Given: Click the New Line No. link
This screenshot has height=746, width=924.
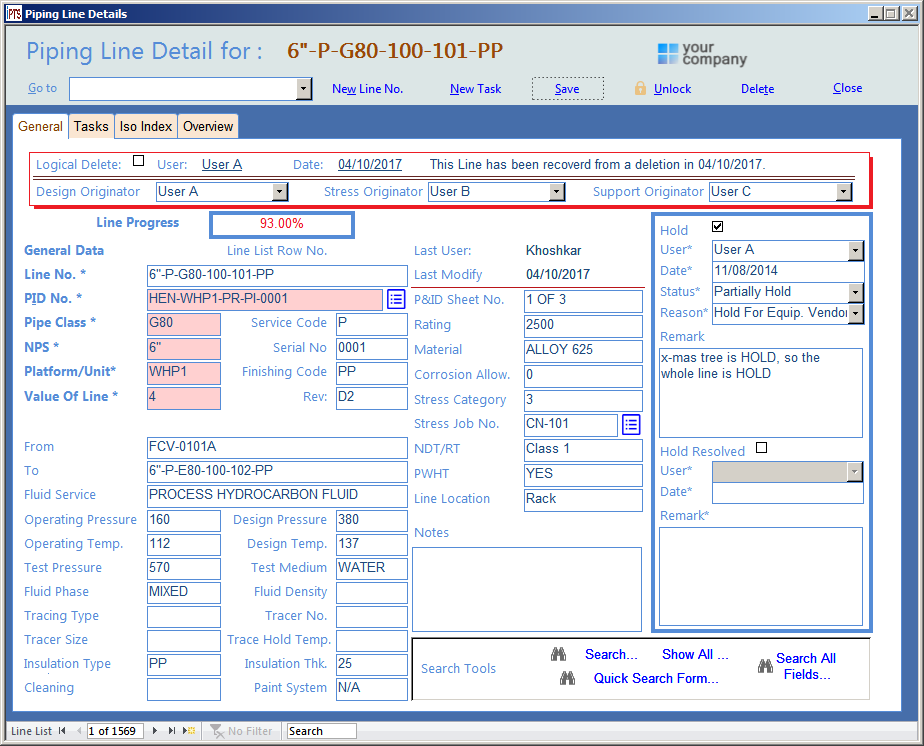Looking at the screenshot, I should click(x=367, y=89).
